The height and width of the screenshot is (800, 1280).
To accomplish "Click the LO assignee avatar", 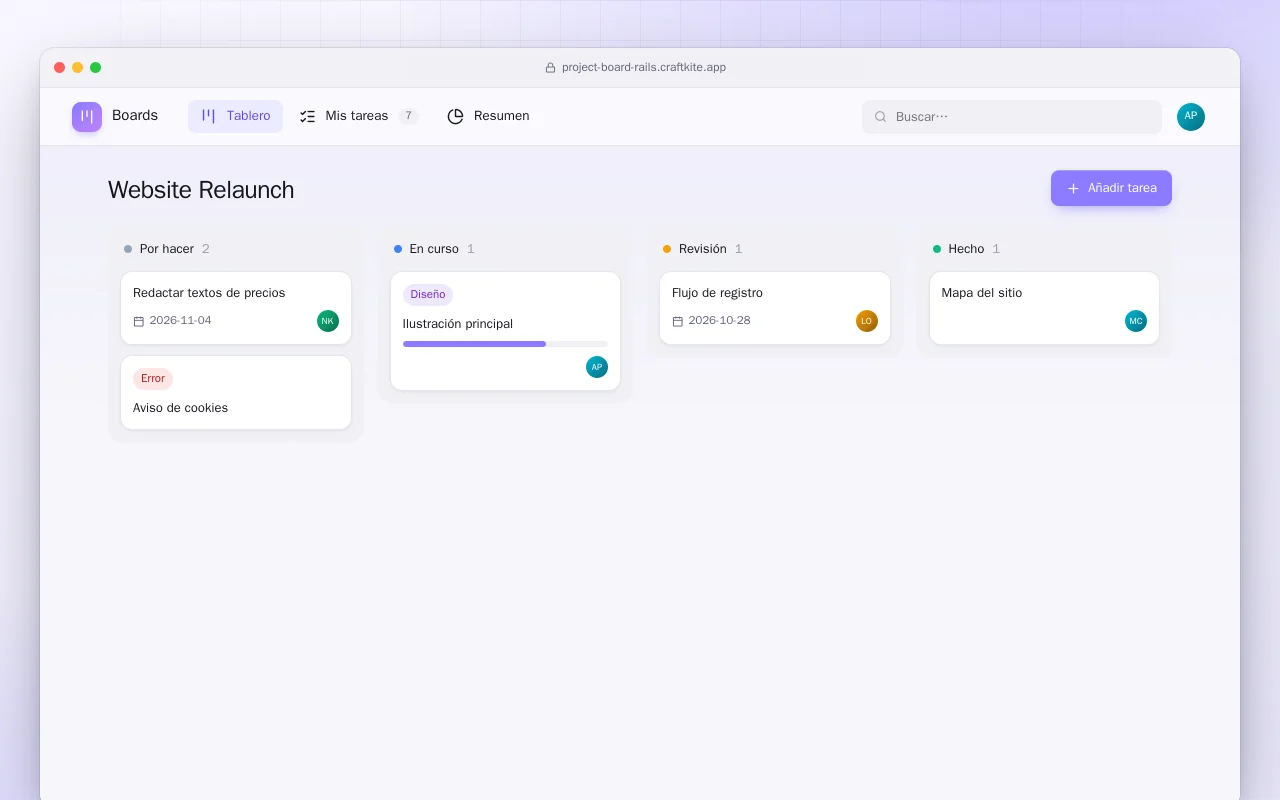I will point(867,321).
